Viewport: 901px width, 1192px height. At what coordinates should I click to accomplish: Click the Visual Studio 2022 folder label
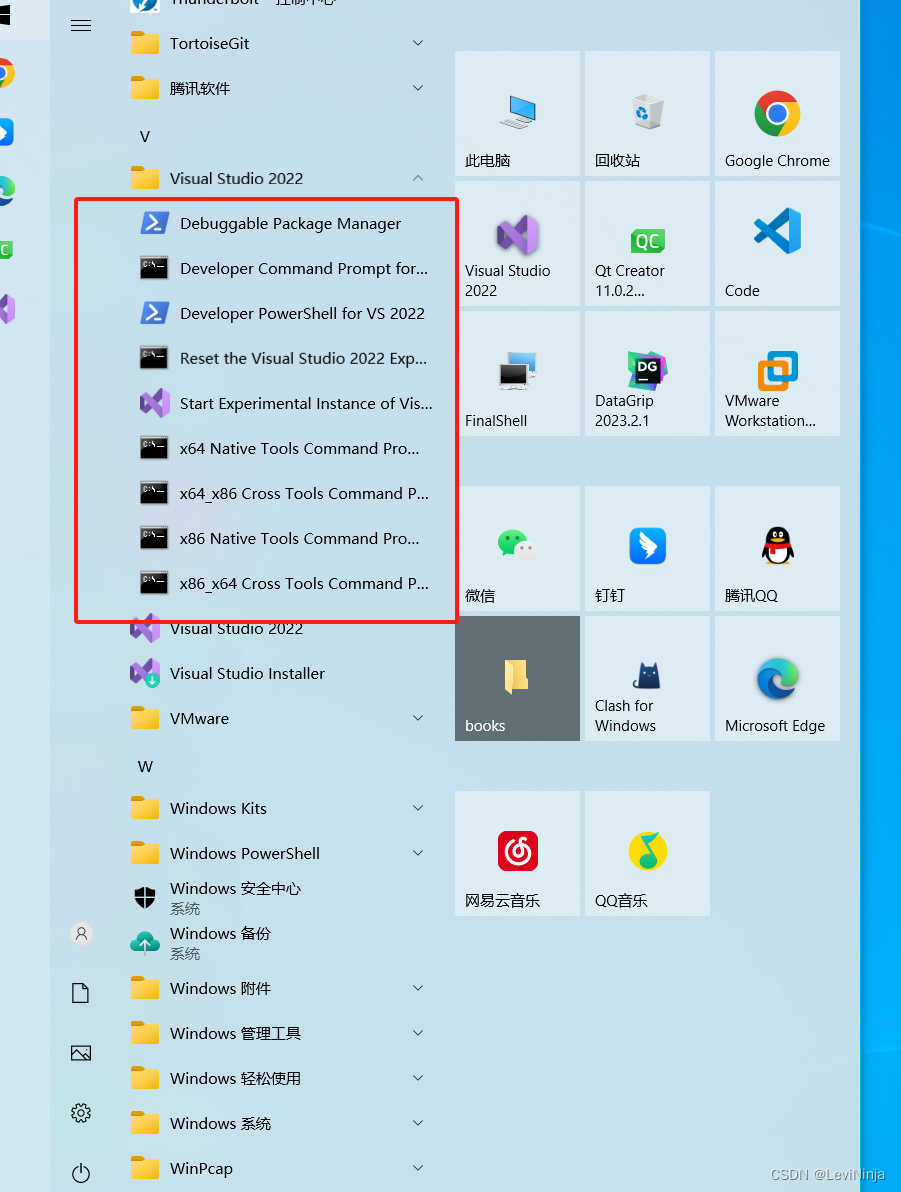pyautogui.click(x=236, y=179)
